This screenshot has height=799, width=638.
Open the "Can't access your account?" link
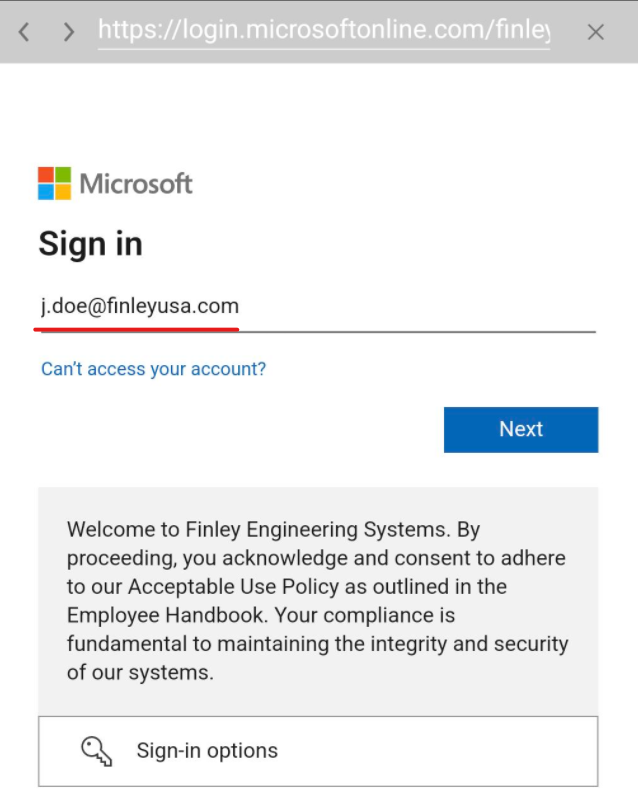[x=153, y=369]
